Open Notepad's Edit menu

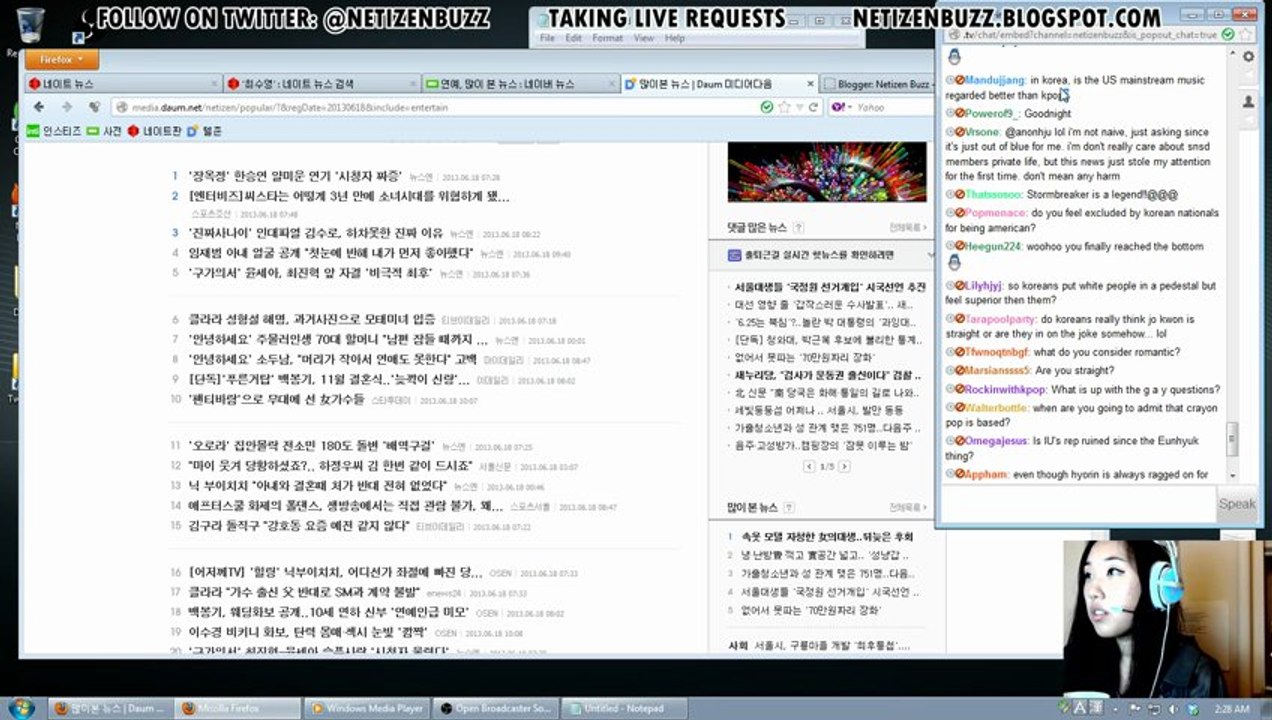click(573, 38)
